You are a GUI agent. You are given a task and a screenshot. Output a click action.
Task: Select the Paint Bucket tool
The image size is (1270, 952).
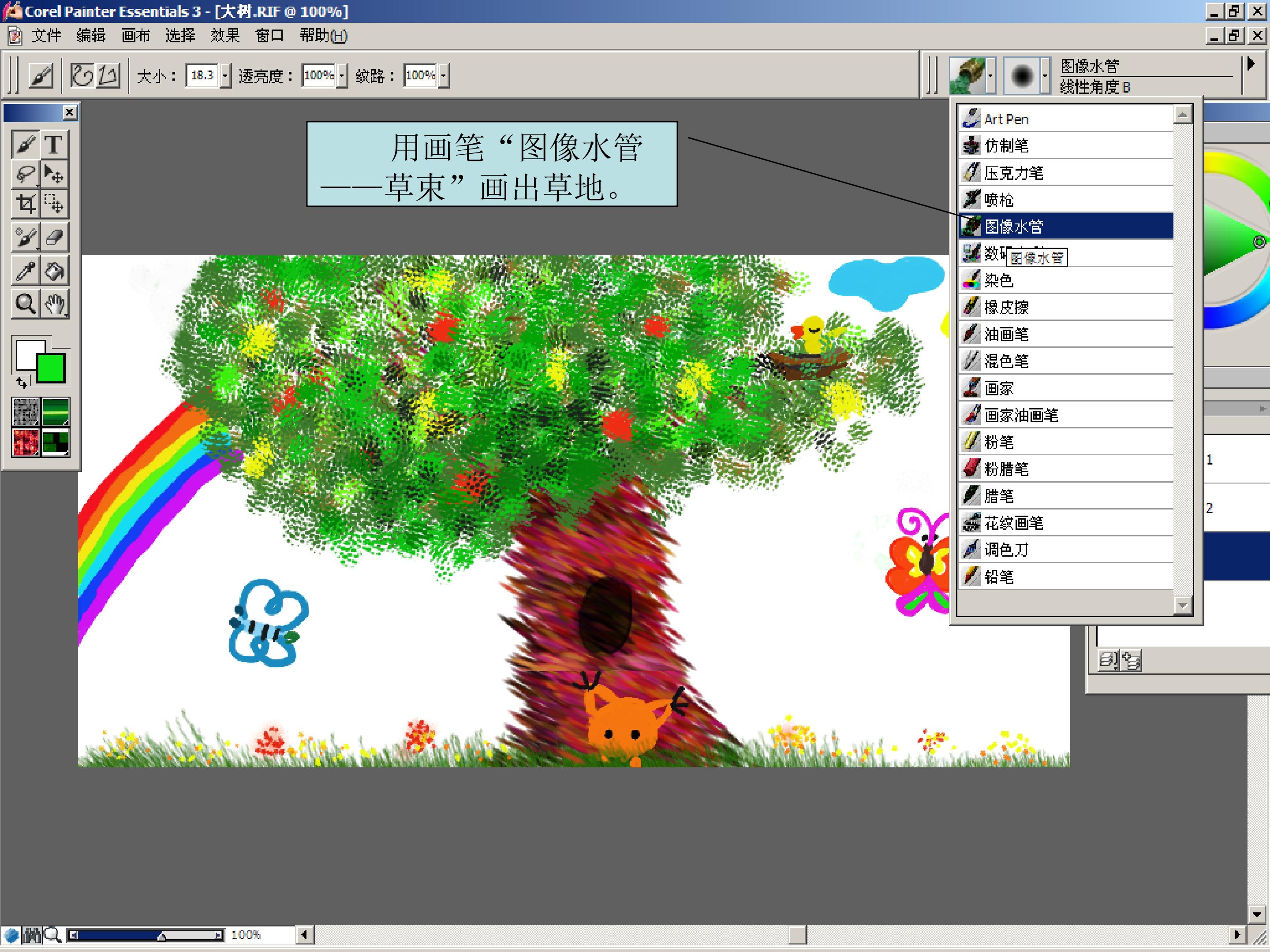point(54,271)
